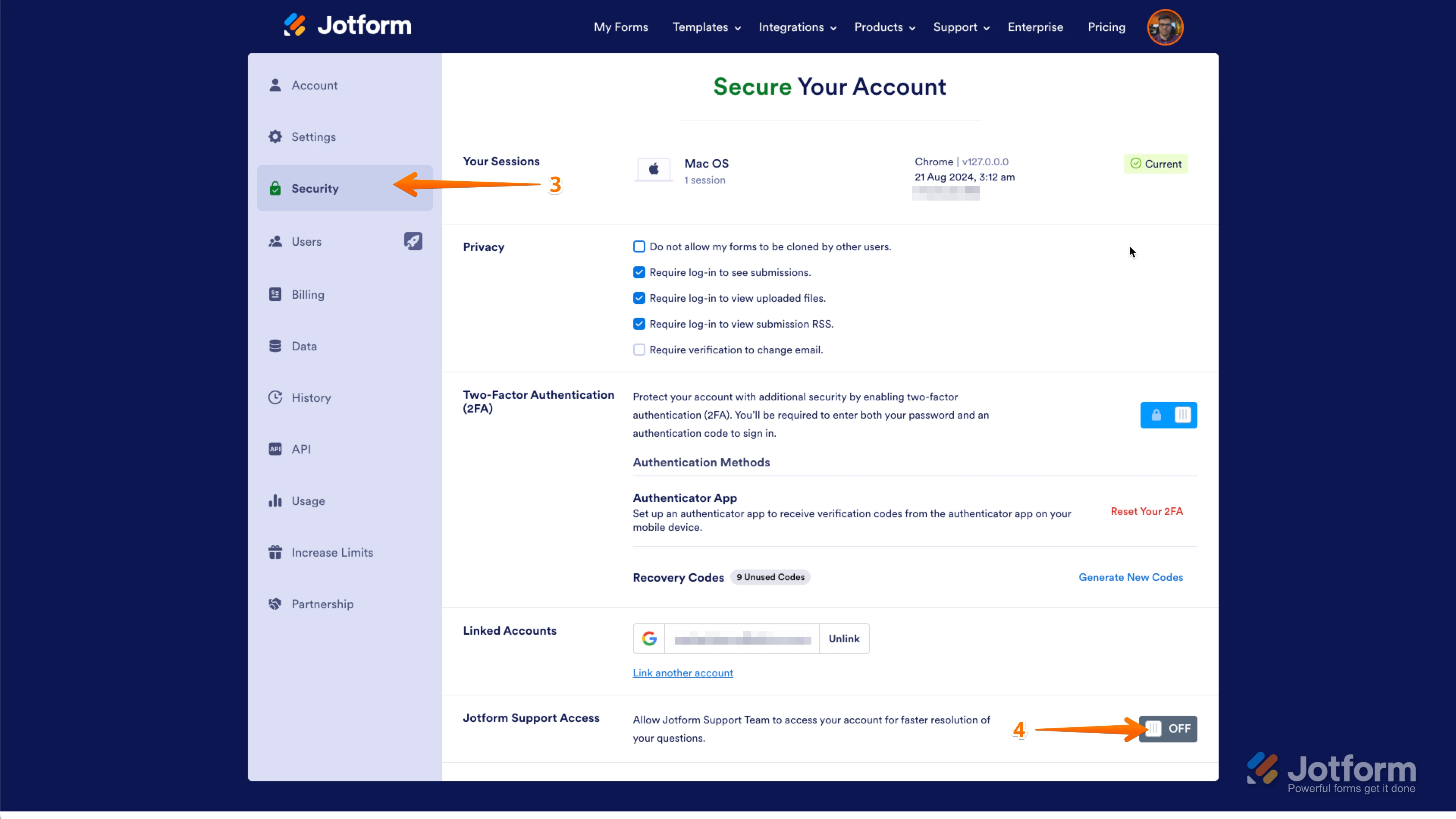Unlink the connected Google account
This screenshot has width=1456, height=819.
pyautogui.click(x=843, y=639)
